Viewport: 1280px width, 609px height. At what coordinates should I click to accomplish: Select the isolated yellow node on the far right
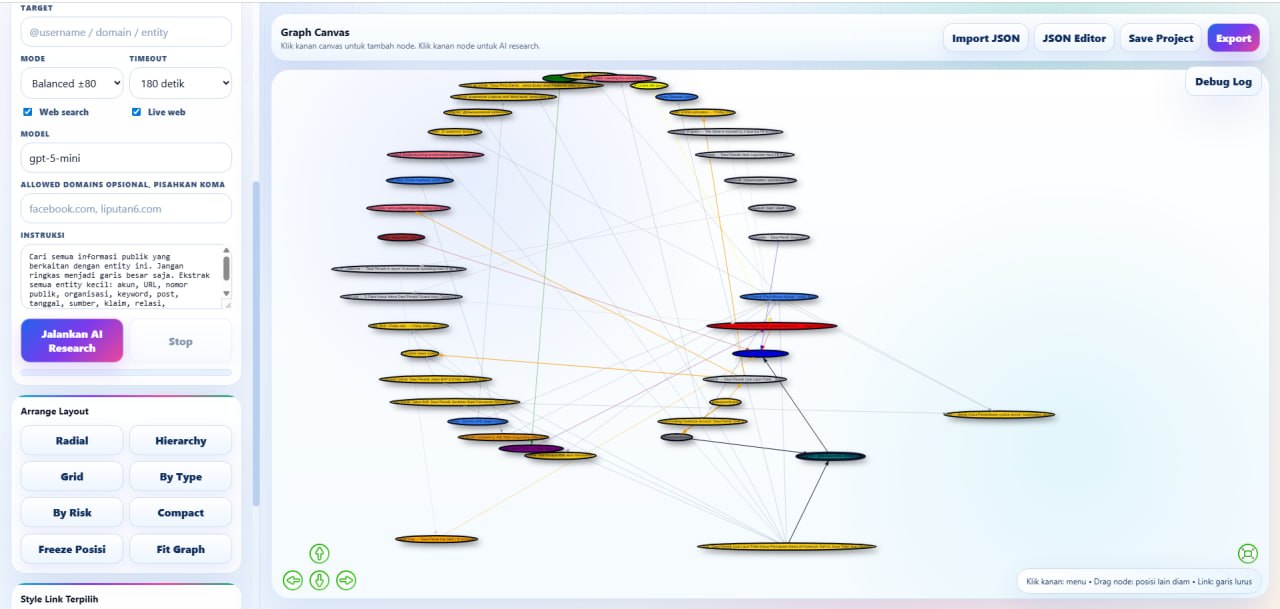click(x=999, y=414)
